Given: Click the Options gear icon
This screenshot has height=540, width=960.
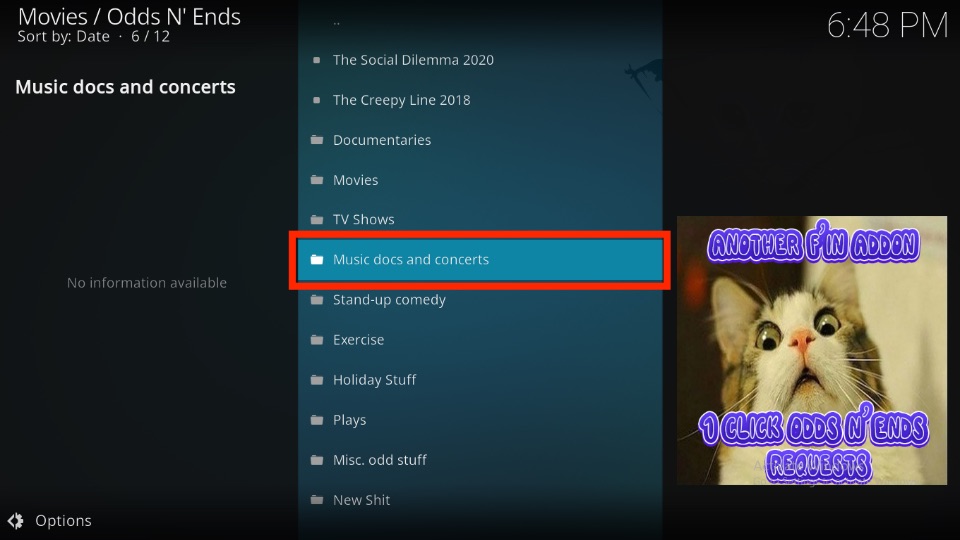Looking at the screenshot, I should pos(16,520).
